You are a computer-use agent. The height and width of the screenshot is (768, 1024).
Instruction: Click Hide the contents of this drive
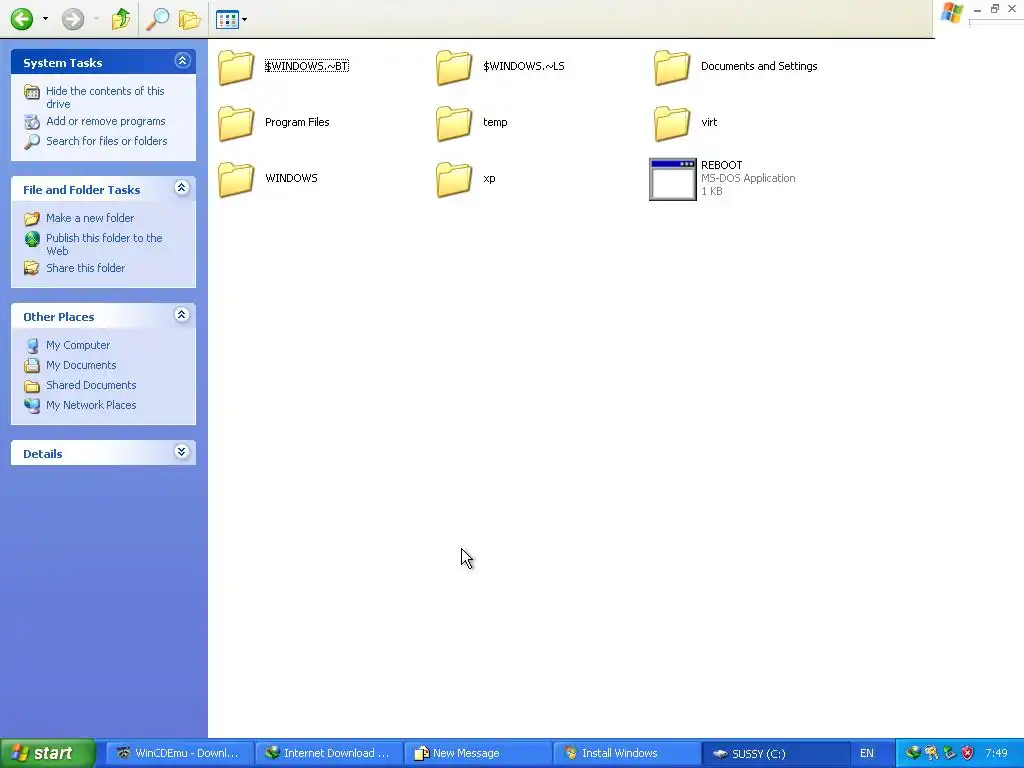(x=104, y=97)
